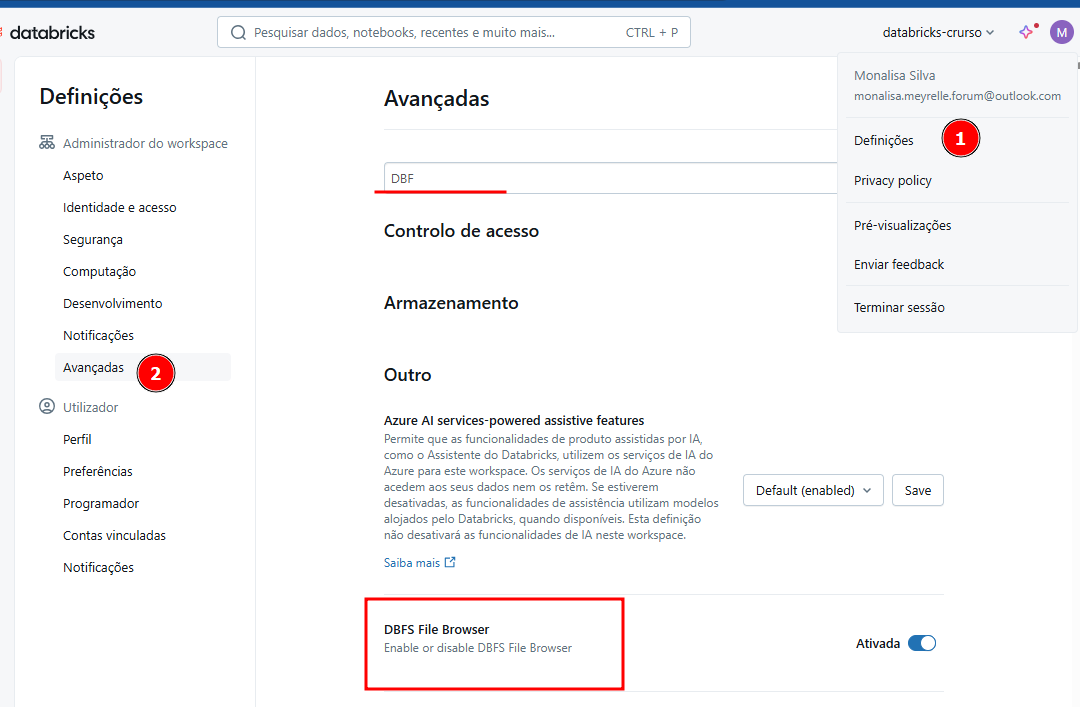
Task: Click the databricks logo
Action: pyautogui.click(x=48, y=32)
